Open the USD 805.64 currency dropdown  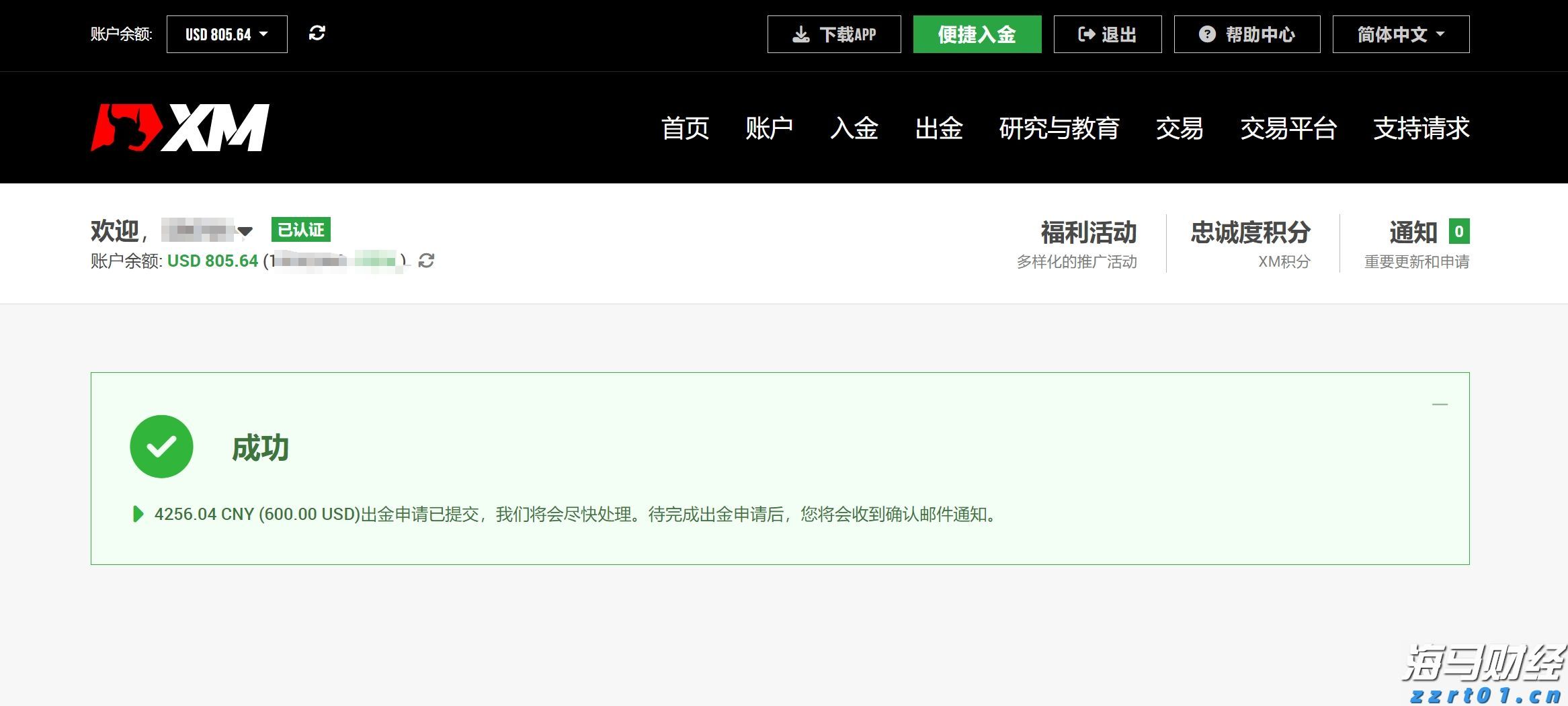click(x=226, y=34)
